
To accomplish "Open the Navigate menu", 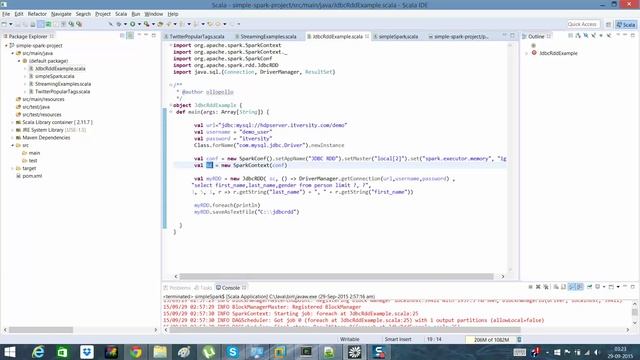I will [61, 14].
